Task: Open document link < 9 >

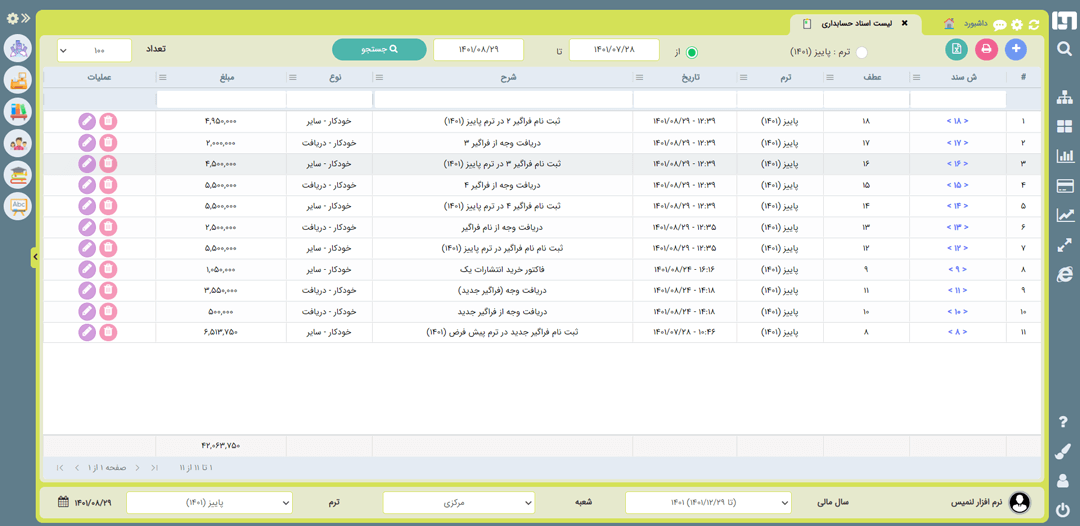Action: pyautogui.click(x=957, y=269)
